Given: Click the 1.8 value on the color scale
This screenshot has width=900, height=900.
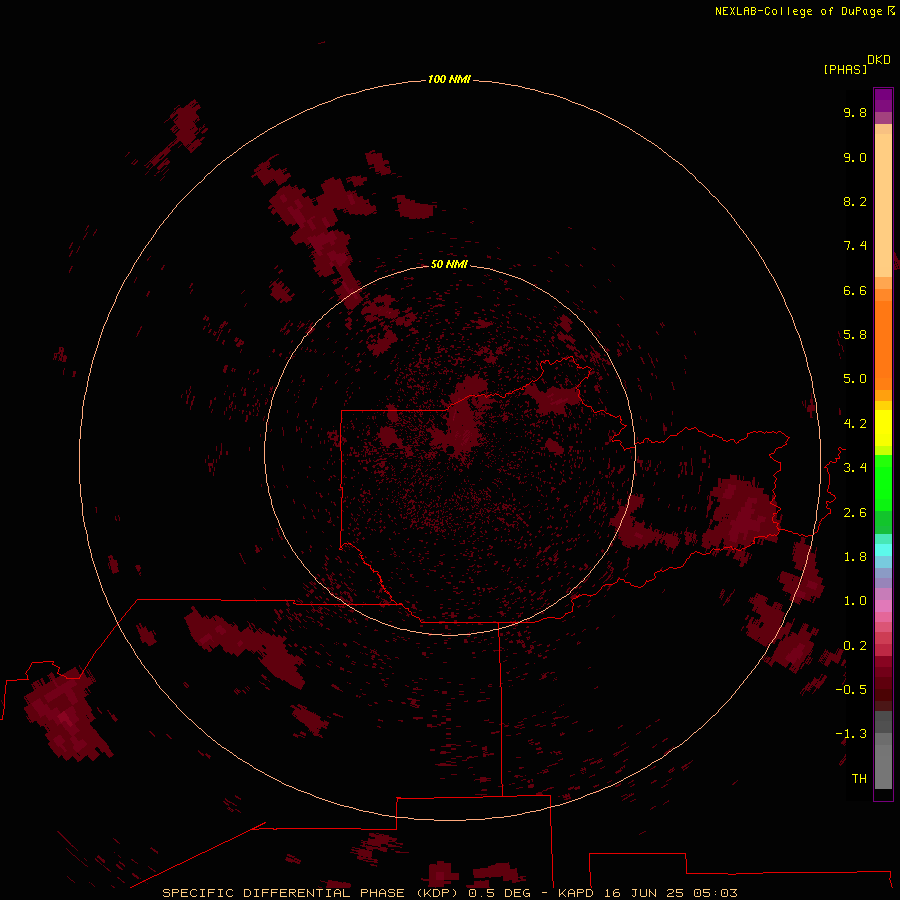Looking at the screenshot, I should [855, 557].
